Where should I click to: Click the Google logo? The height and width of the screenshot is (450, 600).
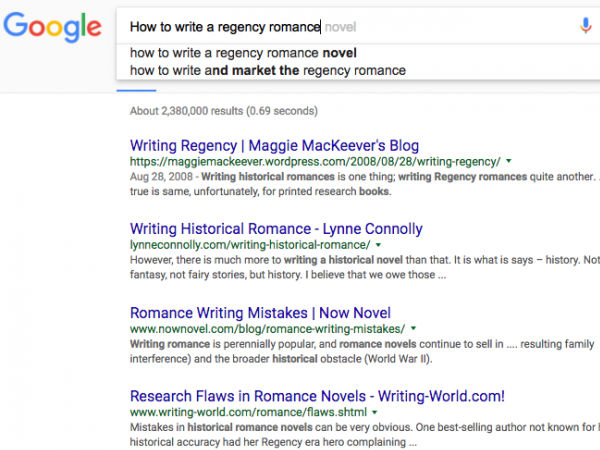52,27
